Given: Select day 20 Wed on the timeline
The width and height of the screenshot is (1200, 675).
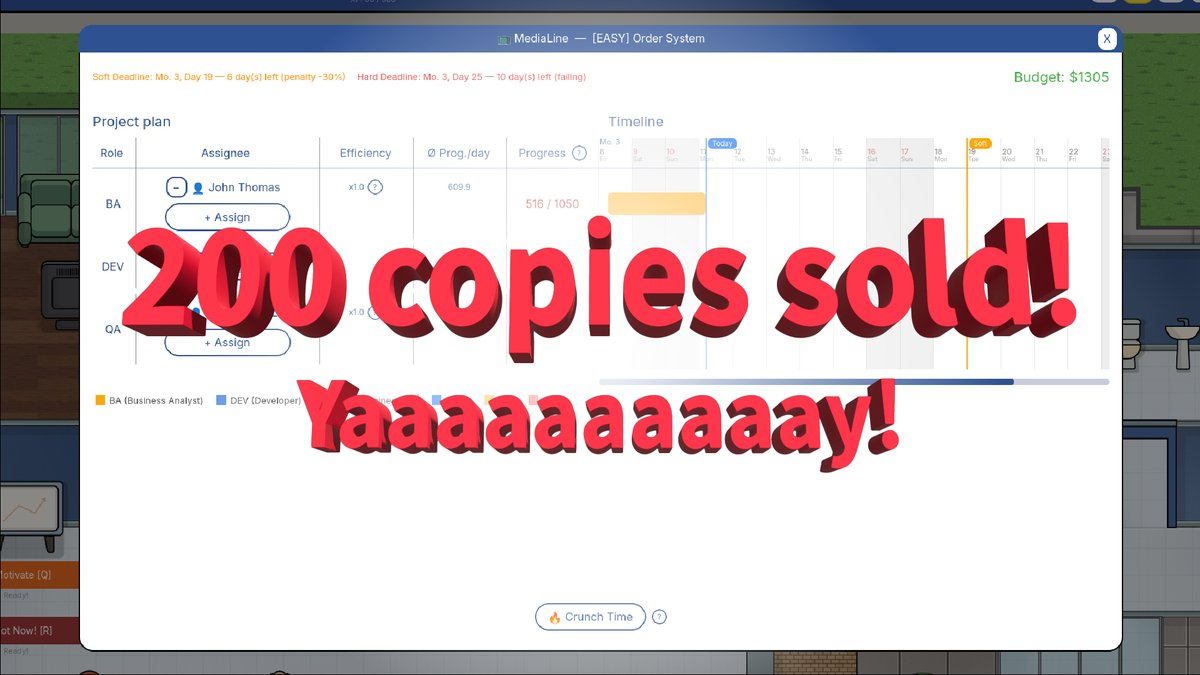Looking at the screenshot, I should (x=1007, y=155).
